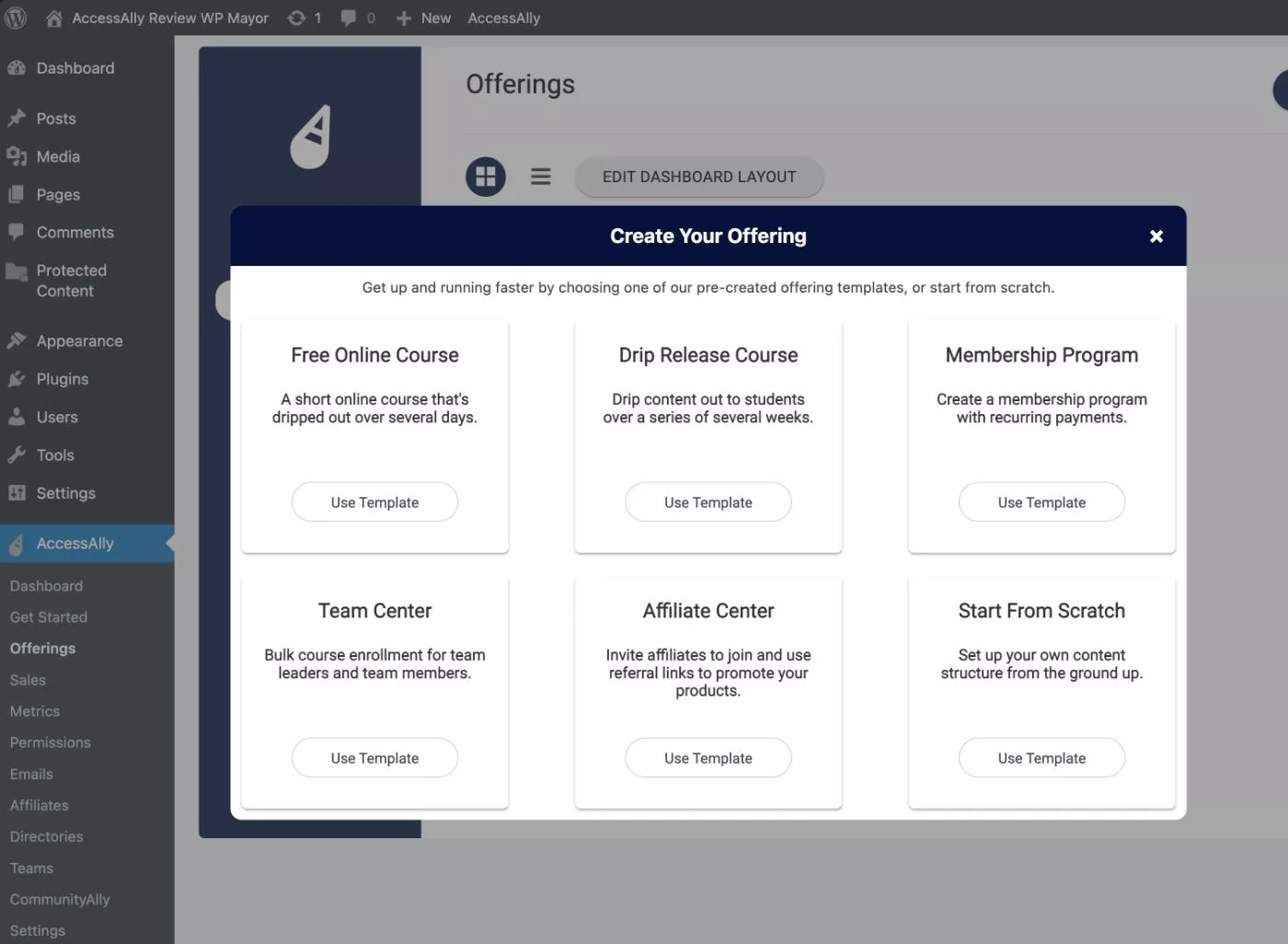Click the Drip Release Course card title
This screenshot has width=1288, height=944.
[x=708, y=355]
